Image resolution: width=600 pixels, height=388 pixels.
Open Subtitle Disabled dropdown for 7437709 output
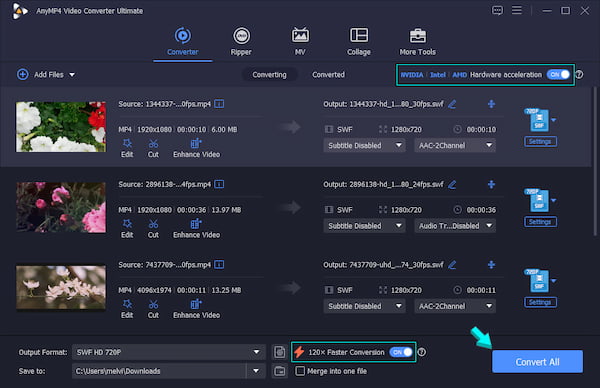tap(364, 306)
